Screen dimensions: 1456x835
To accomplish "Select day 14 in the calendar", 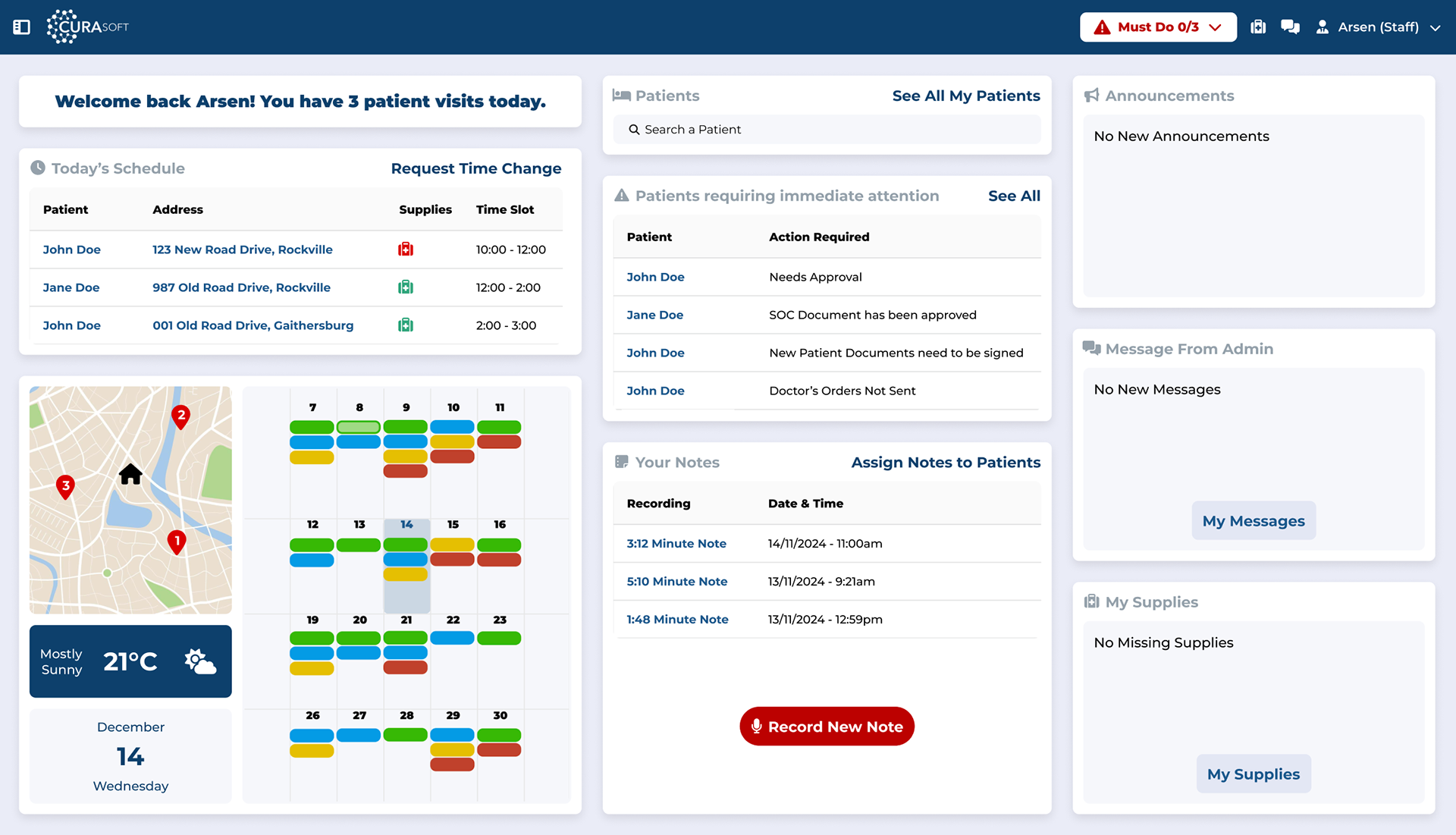I will tap(406, 525).
